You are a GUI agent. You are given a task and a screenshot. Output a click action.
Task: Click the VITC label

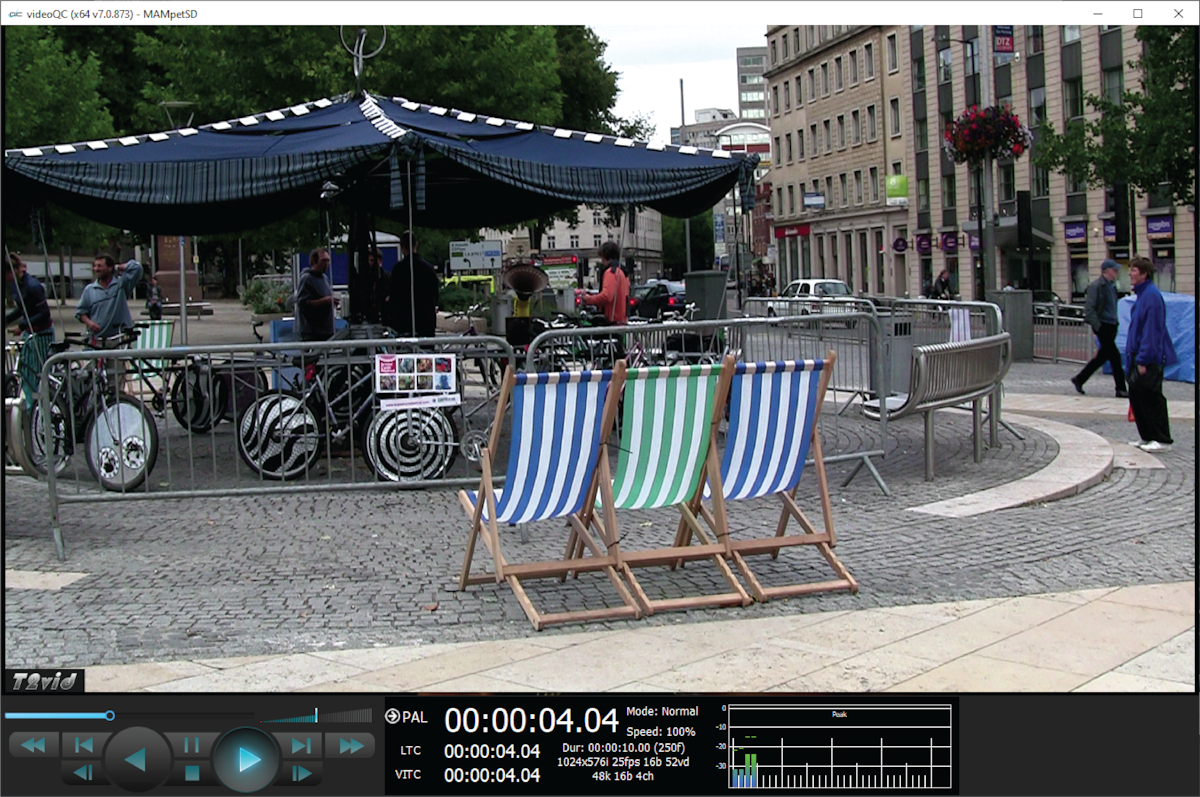click(409, 775)
